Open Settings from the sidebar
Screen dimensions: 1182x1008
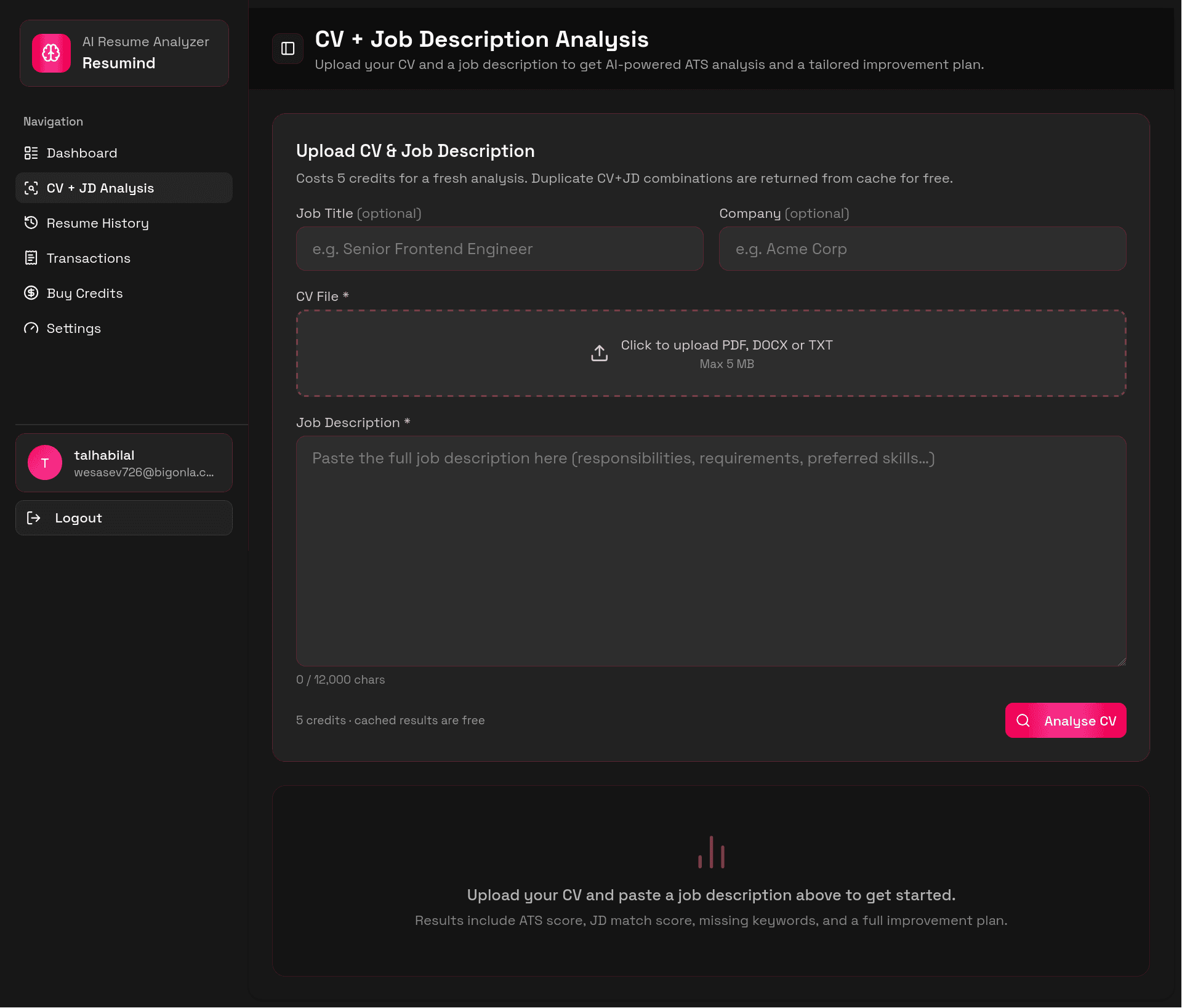click(x=124, y=328)
